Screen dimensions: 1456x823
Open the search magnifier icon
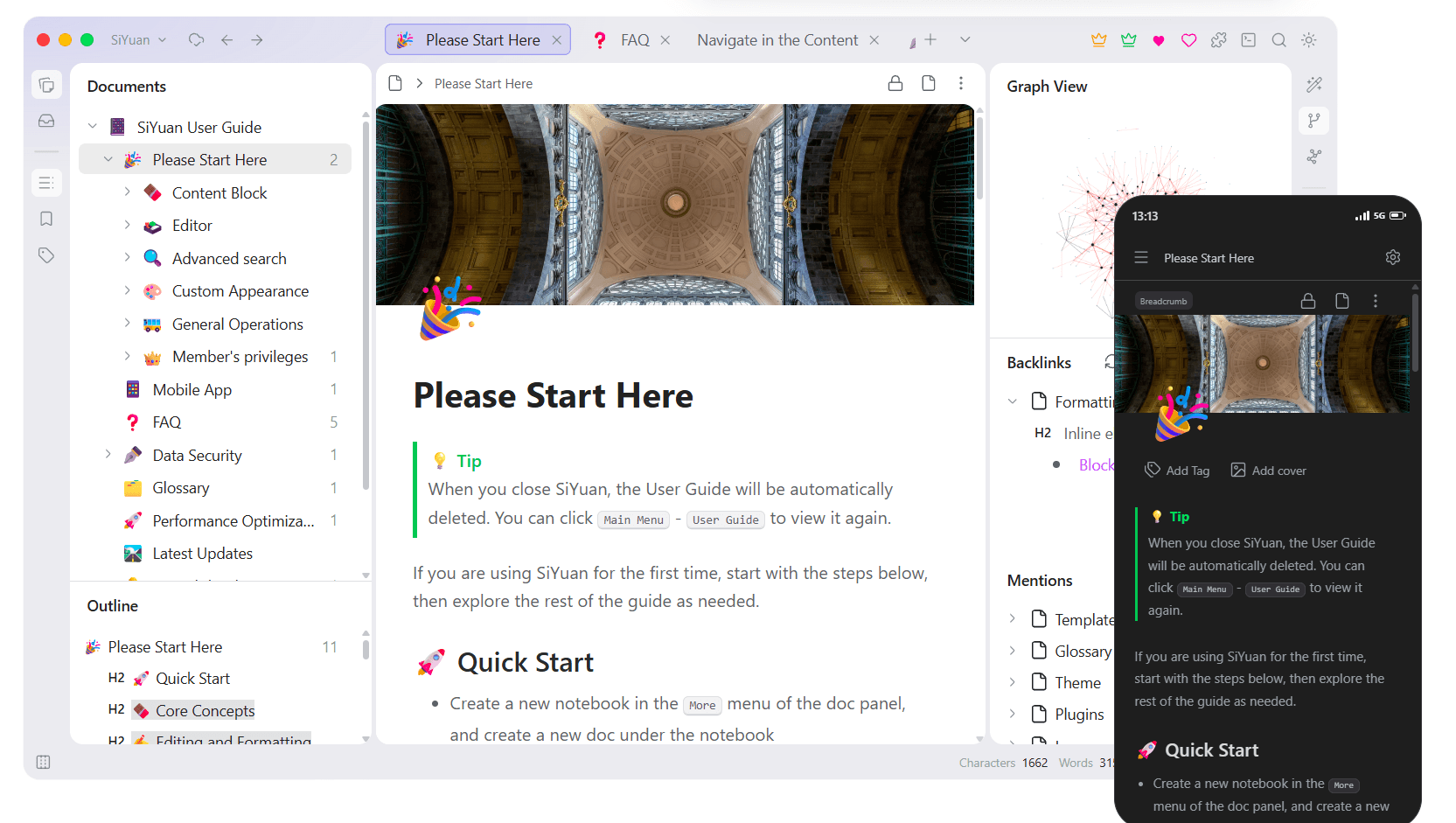pos(1278,40)
